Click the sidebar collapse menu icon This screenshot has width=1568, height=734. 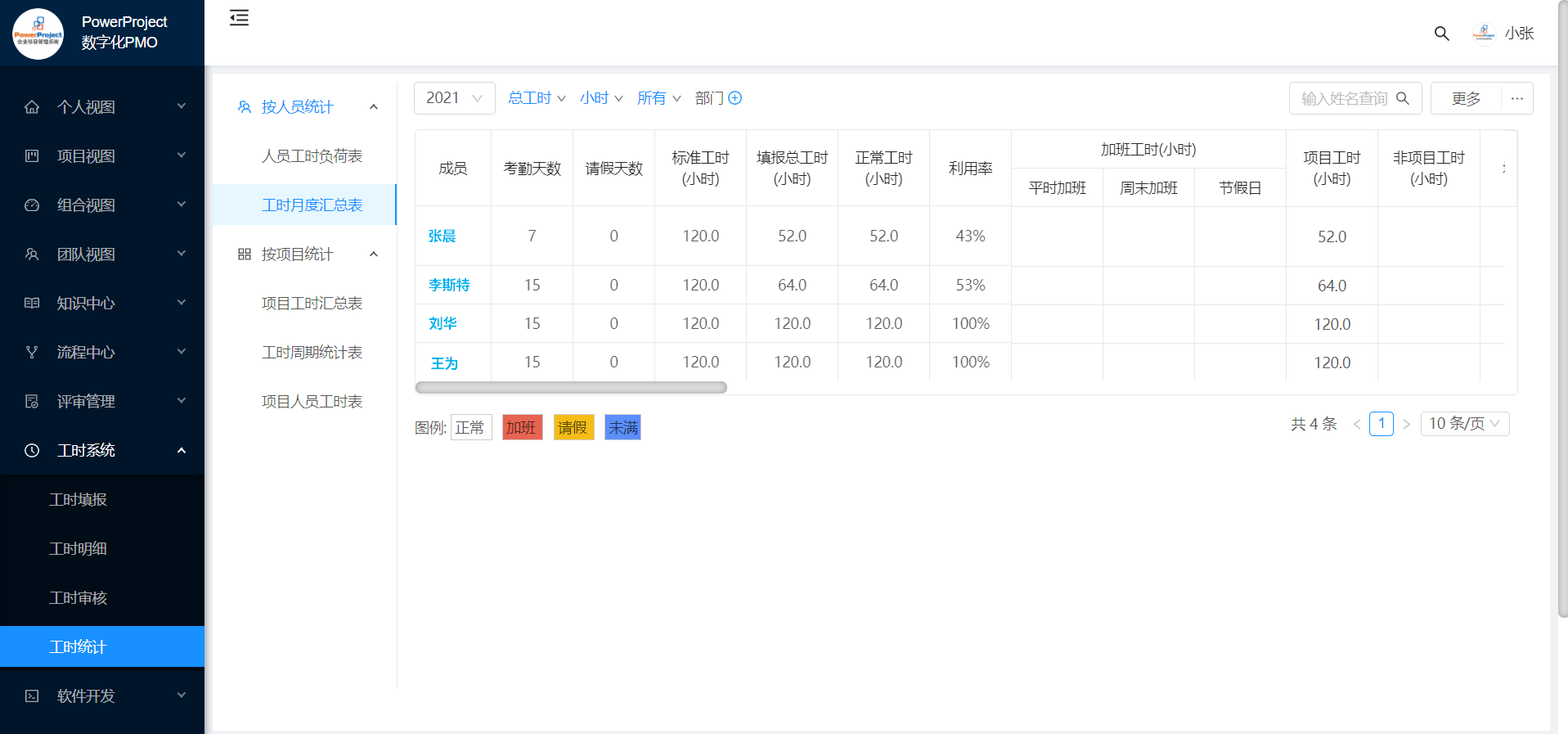point(239,18)
